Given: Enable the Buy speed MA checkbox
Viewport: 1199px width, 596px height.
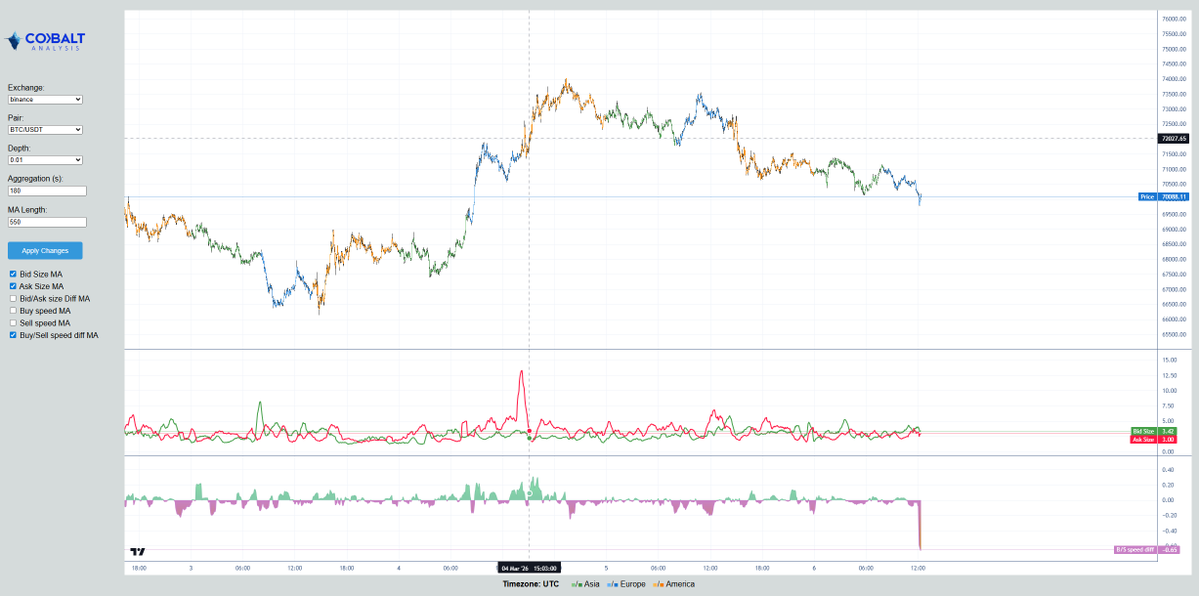Looking at the screenshot, I should click(x=13, y=310).
